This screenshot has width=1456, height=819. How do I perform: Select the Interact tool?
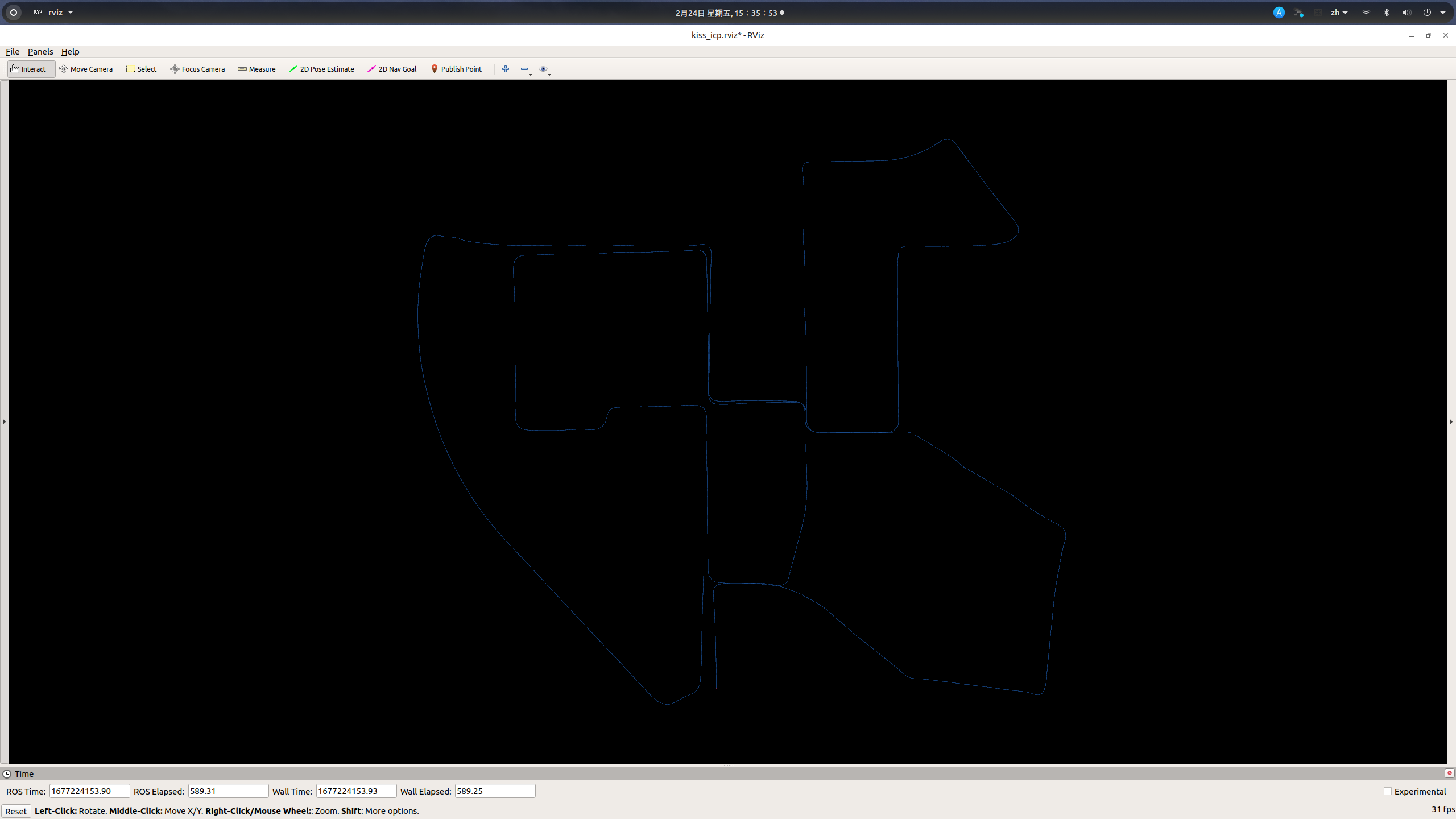(30, 69)
